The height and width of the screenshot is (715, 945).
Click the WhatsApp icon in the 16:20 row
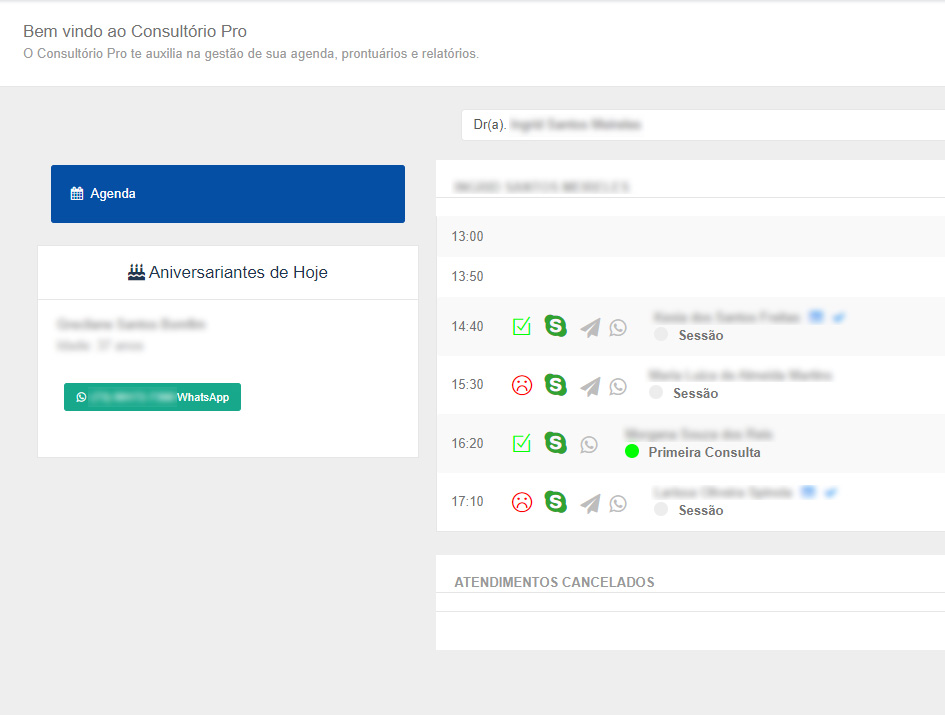tap(589, 444)
